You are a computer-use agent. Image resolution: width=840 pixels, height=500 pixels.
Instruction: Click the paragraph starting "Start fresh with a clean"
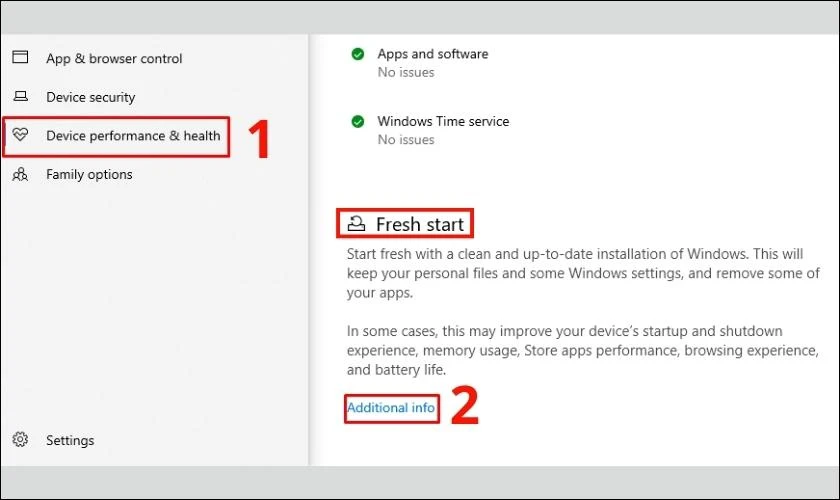(x=583, y=273)
